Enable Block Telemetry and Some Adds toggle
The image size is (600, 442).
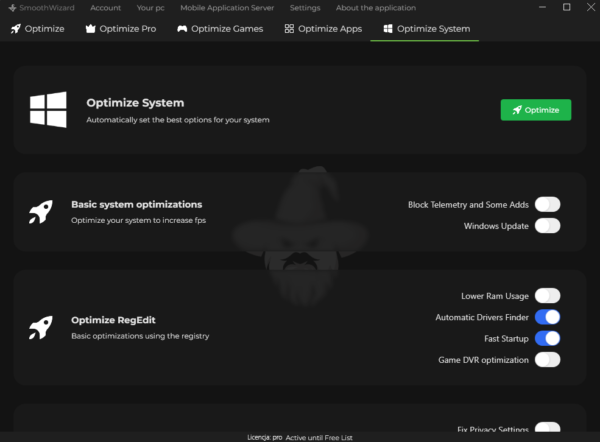coord(547,204)
